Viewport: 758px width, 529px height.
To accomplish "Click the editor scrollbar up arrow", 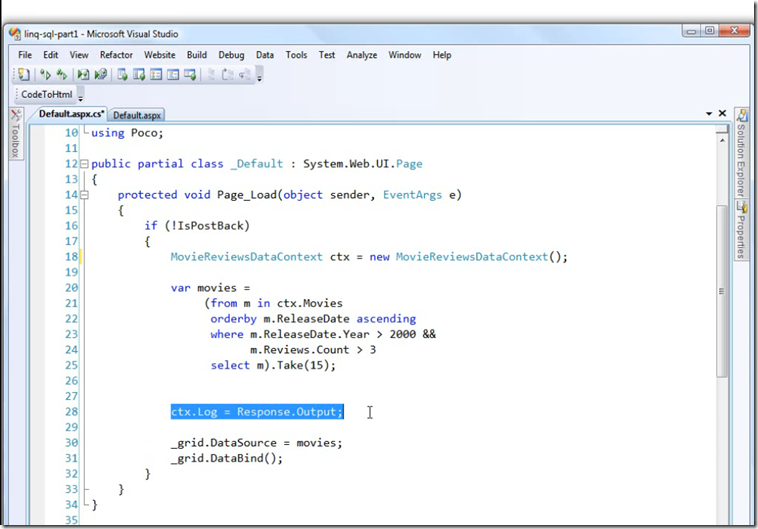I will click(722, 140).
